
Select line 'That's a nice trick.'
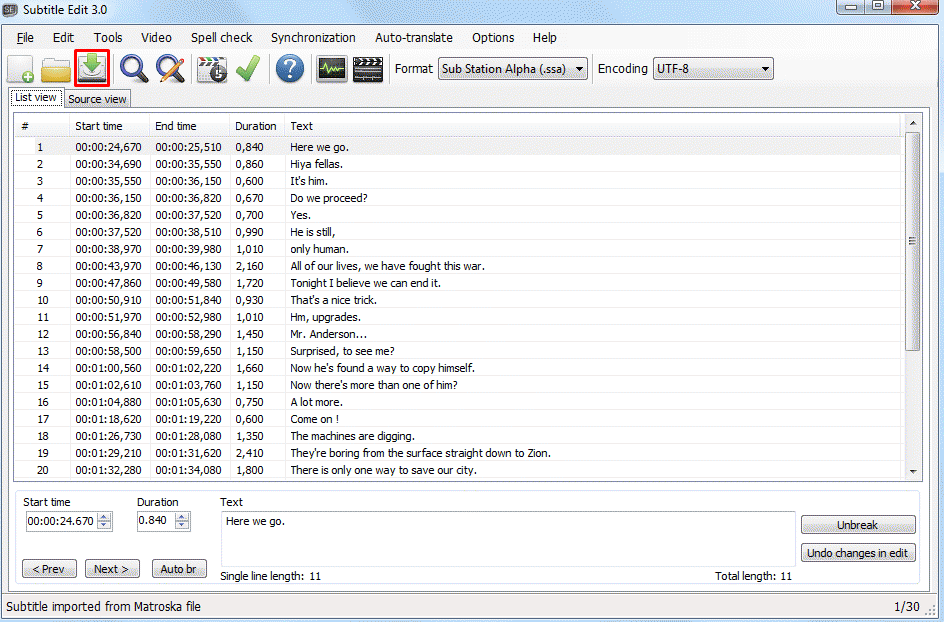point(458,300)
